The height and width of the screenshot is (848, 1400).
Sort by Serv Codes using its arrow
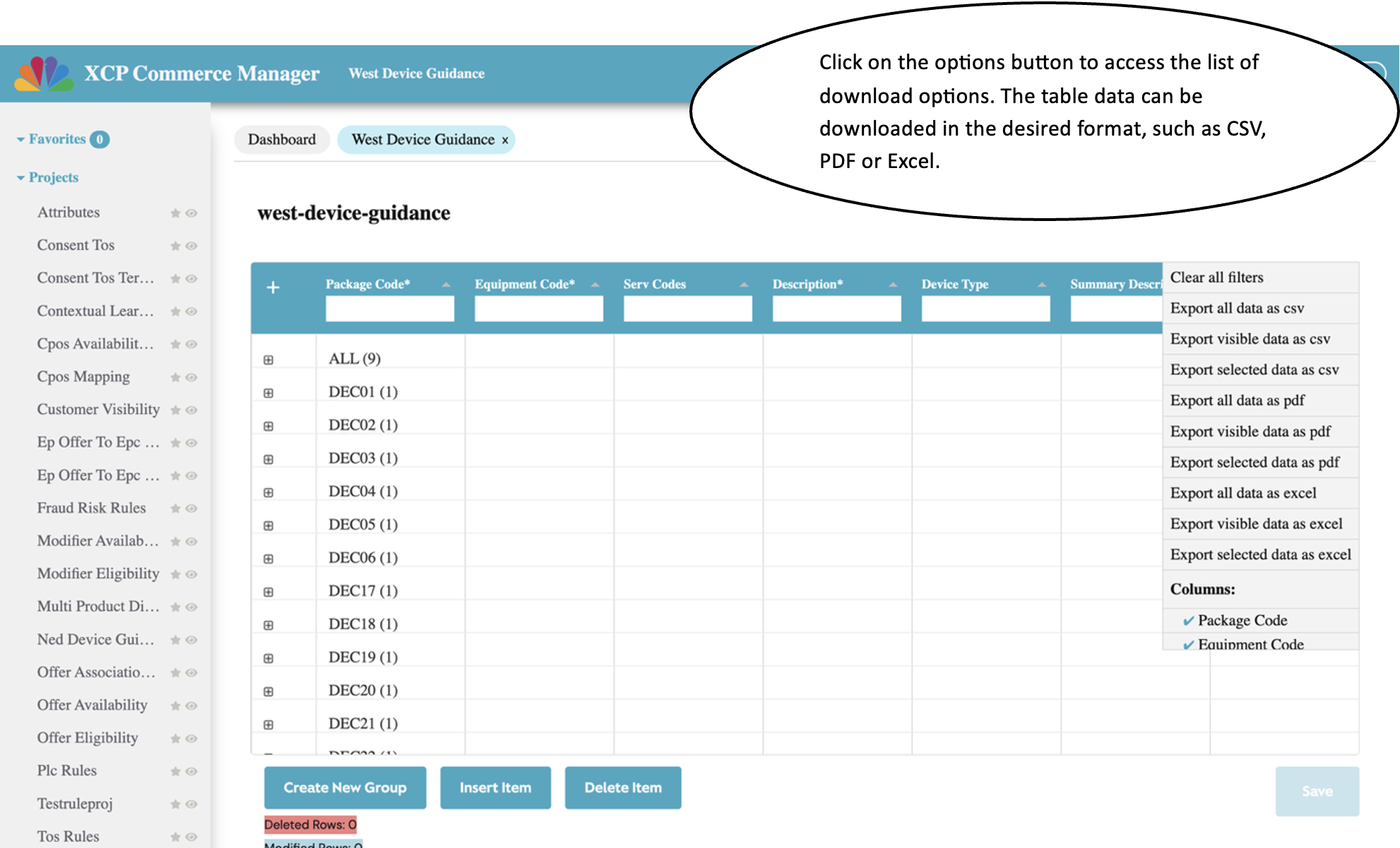(744, 285)
